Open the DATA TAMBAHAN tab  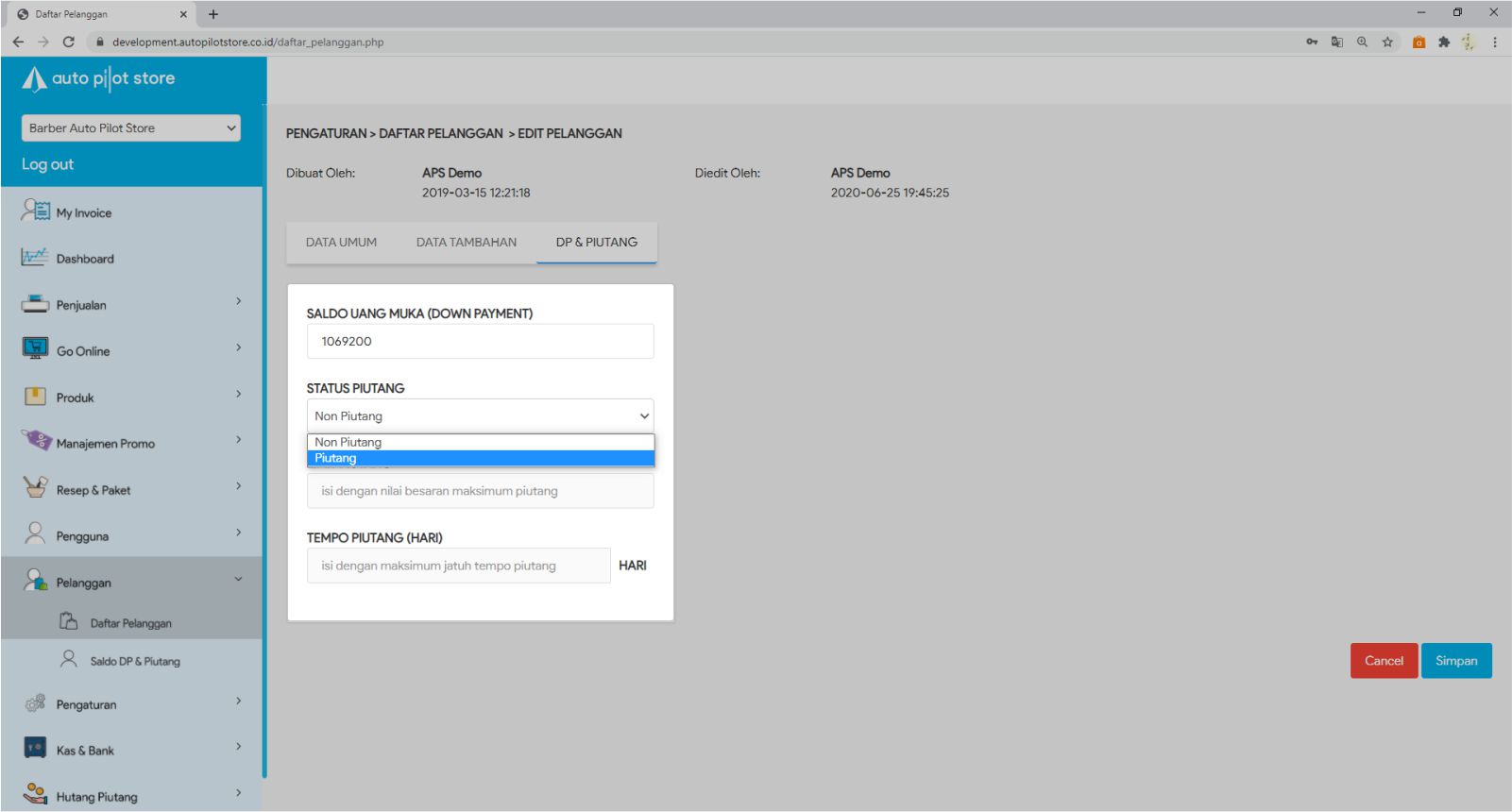click(x=466, y=243)
